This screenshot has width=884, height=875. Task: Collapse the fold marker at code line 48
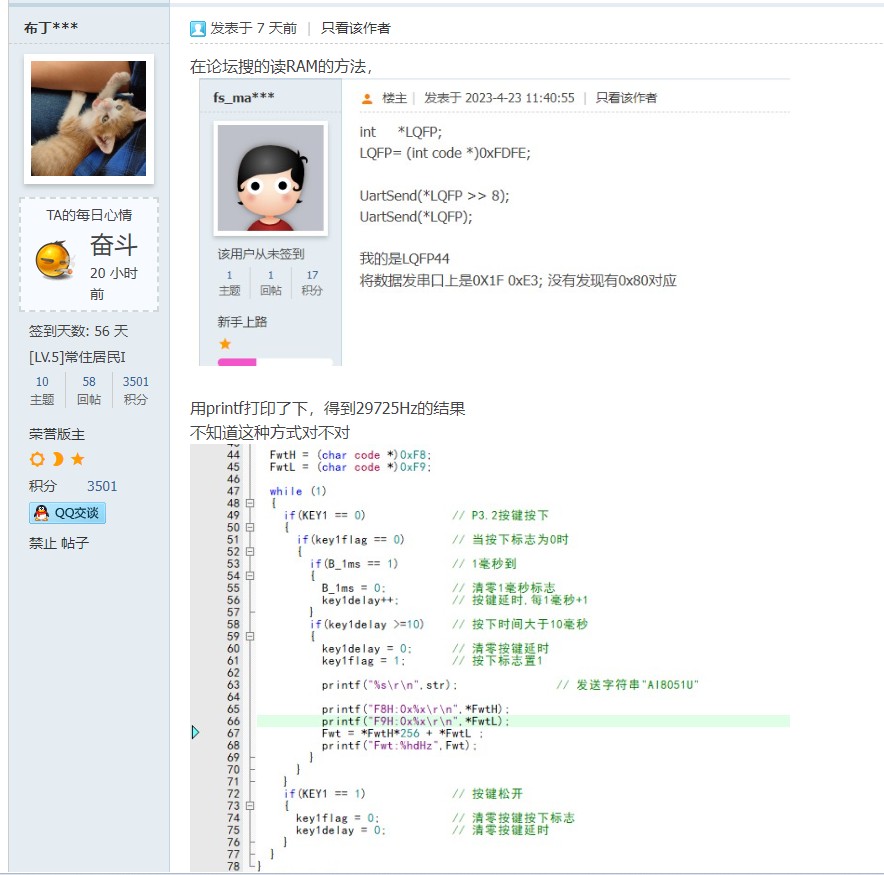click(250, 503)
